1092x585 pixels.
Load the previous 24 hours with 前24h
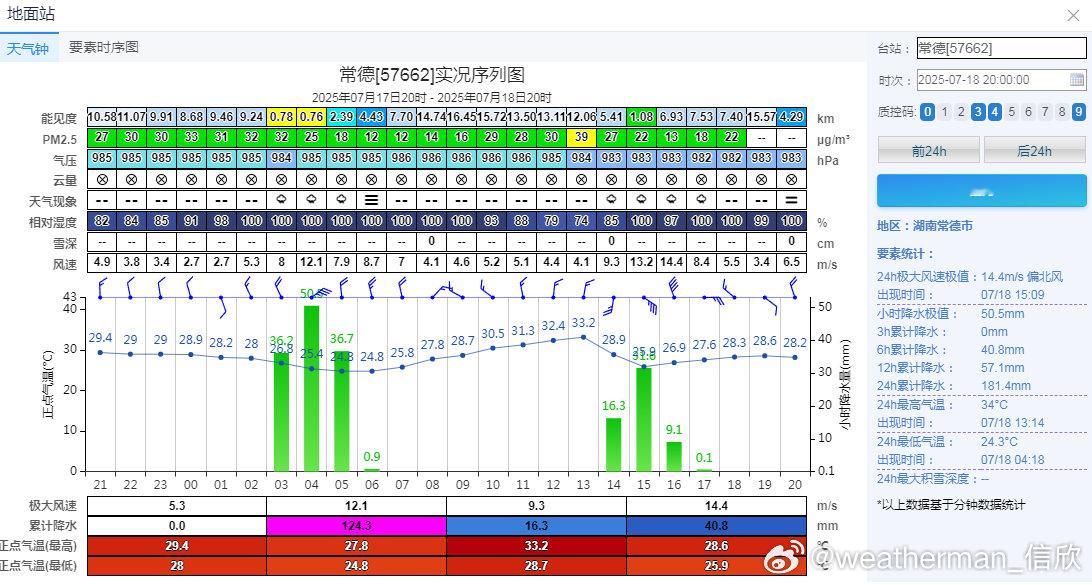(x=928, y=150)
